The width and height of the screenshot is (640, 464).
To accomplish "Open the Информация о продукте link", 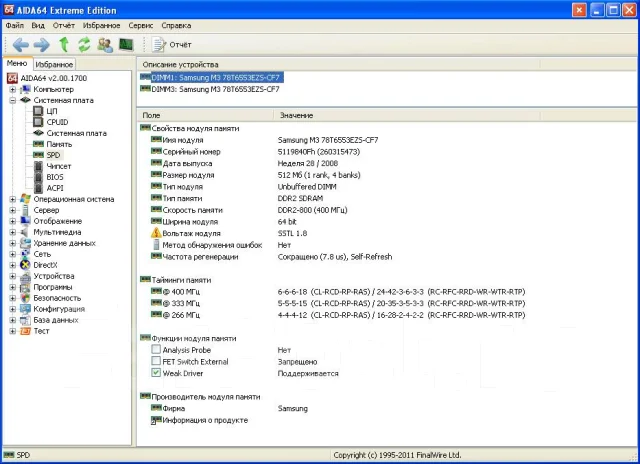I will 205,420.
